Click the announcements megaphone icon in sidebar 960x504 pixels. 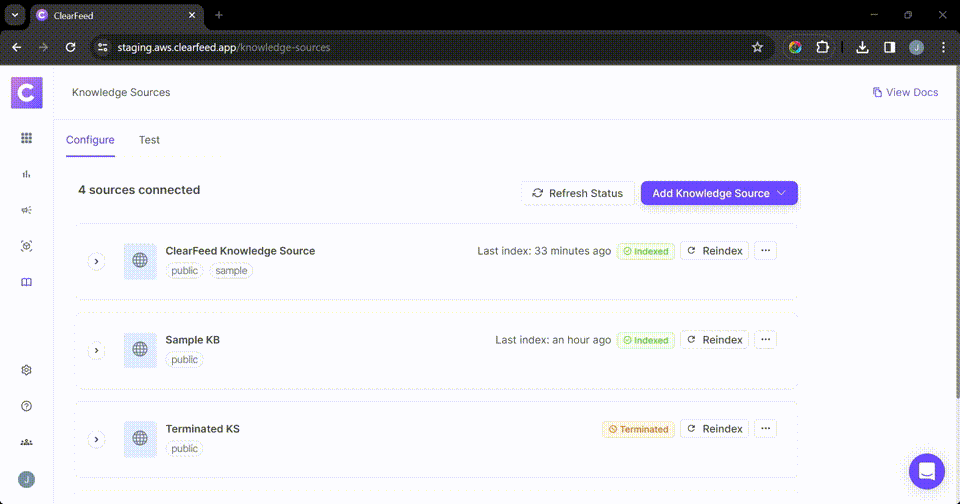(x=27, y=210)
